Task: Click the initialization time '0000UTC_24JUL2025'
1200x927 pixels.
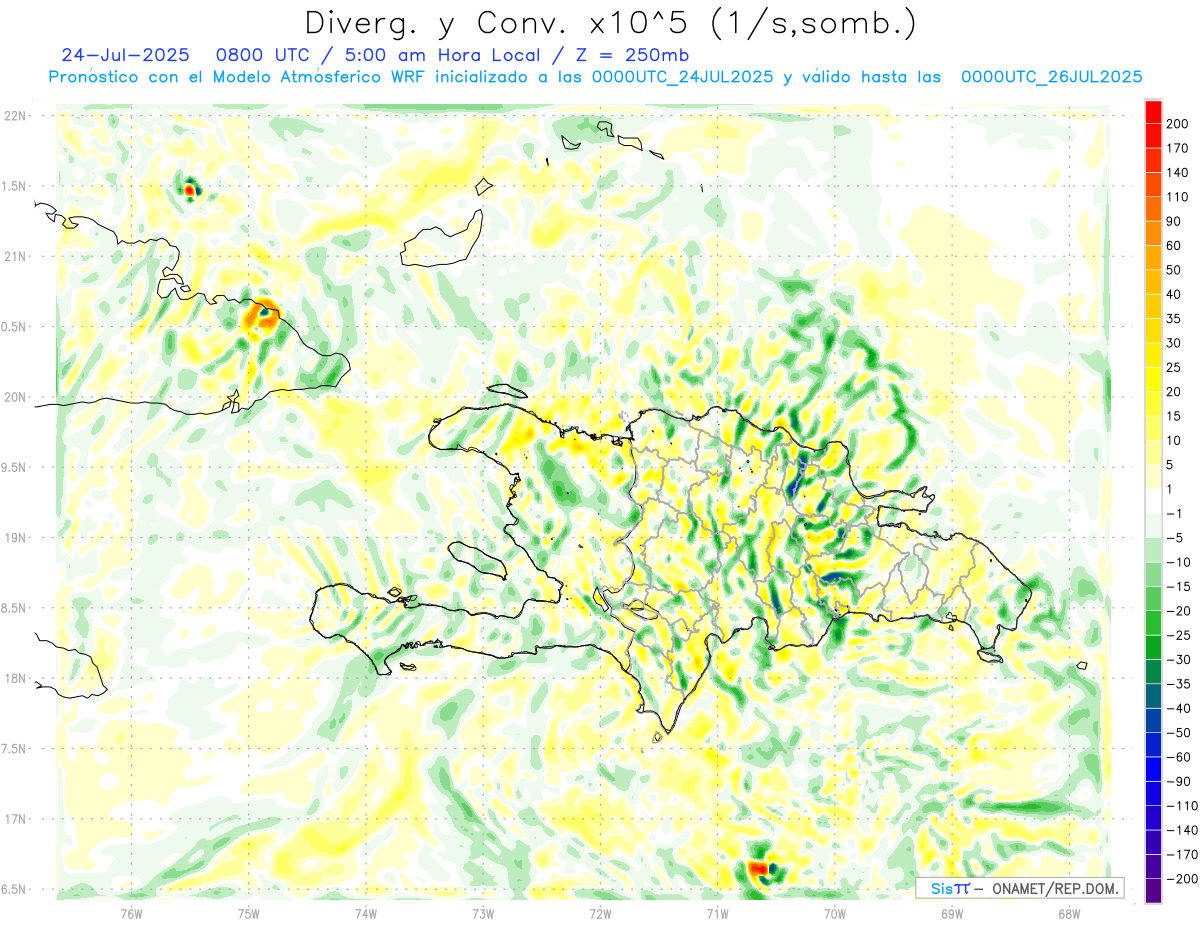Action: pyautogui.click(x=682, y=77)
